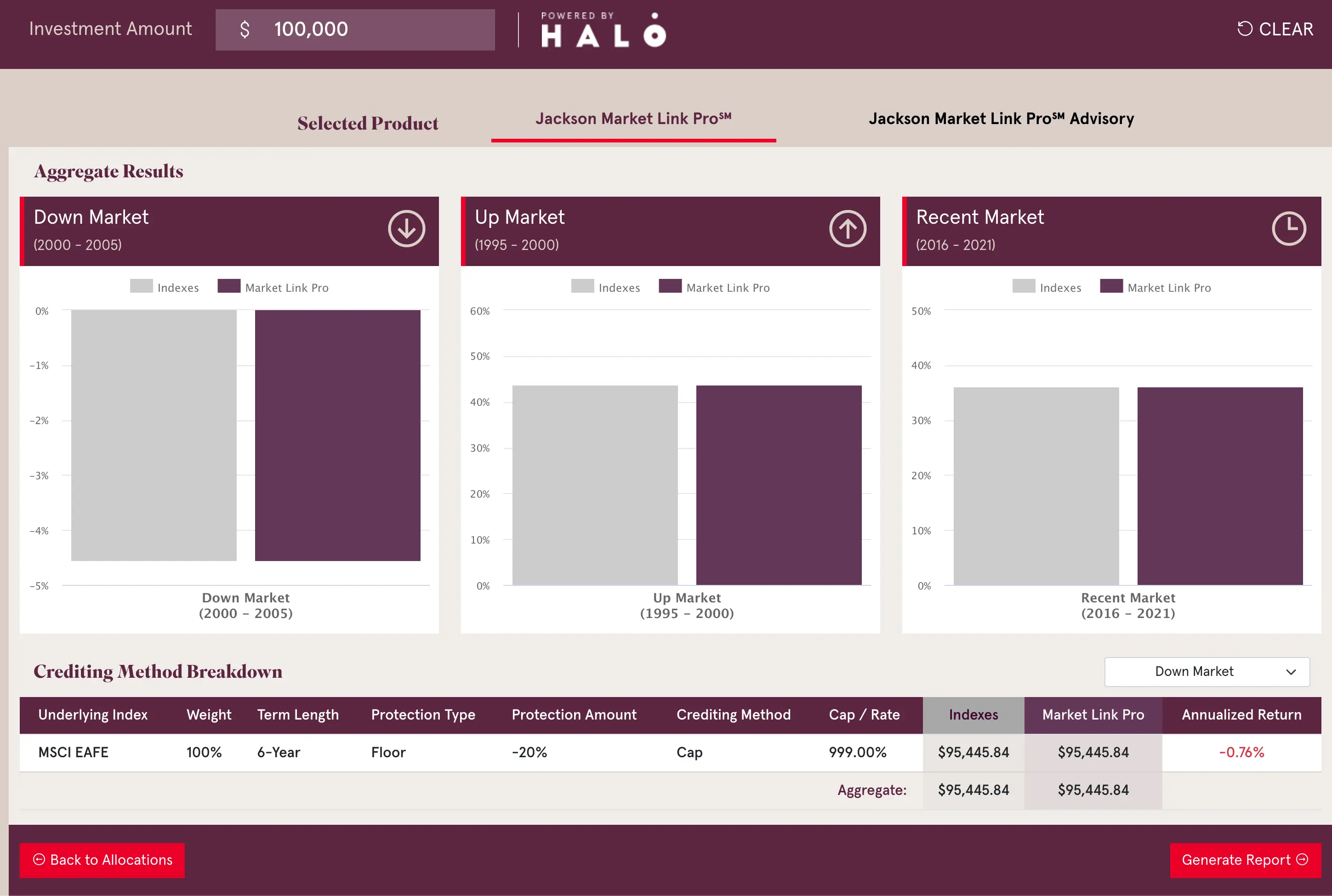
Task: Toggle Indexes legend in Recent Market chart
Action: (x=1047, y=287)
